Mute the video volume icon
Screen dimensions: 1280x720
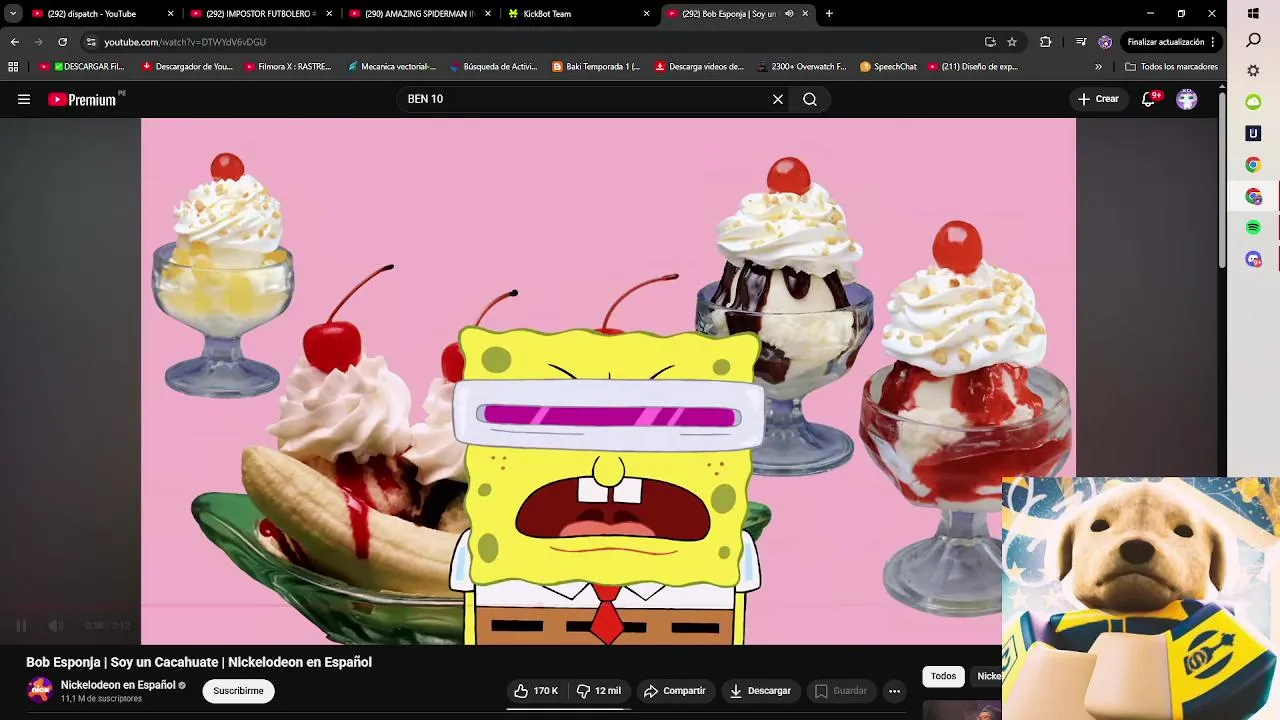[56, 626]
